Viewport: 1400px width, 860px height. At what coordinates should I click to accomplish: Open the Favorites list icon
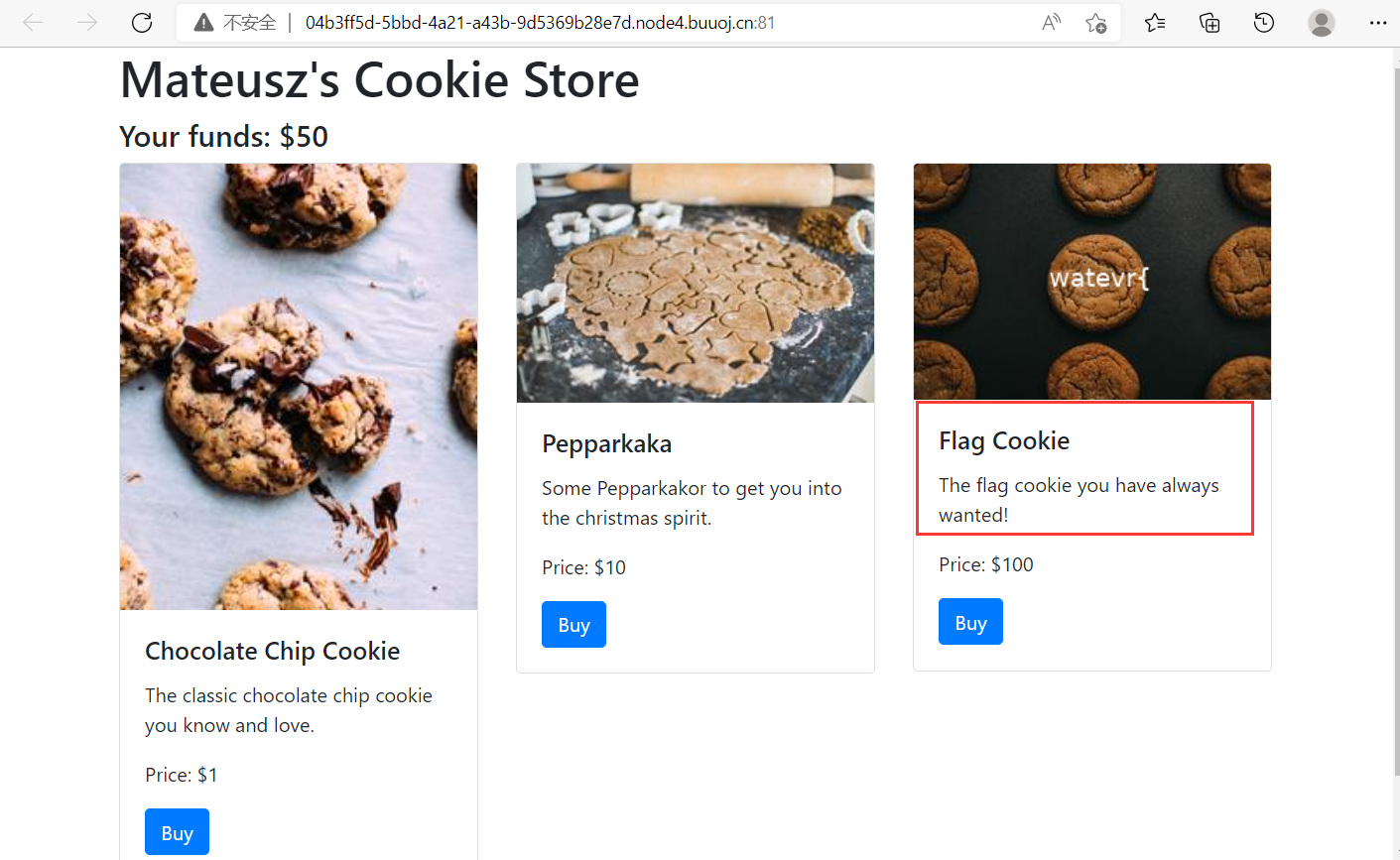pyautogui.click(x=1155, y=23)
